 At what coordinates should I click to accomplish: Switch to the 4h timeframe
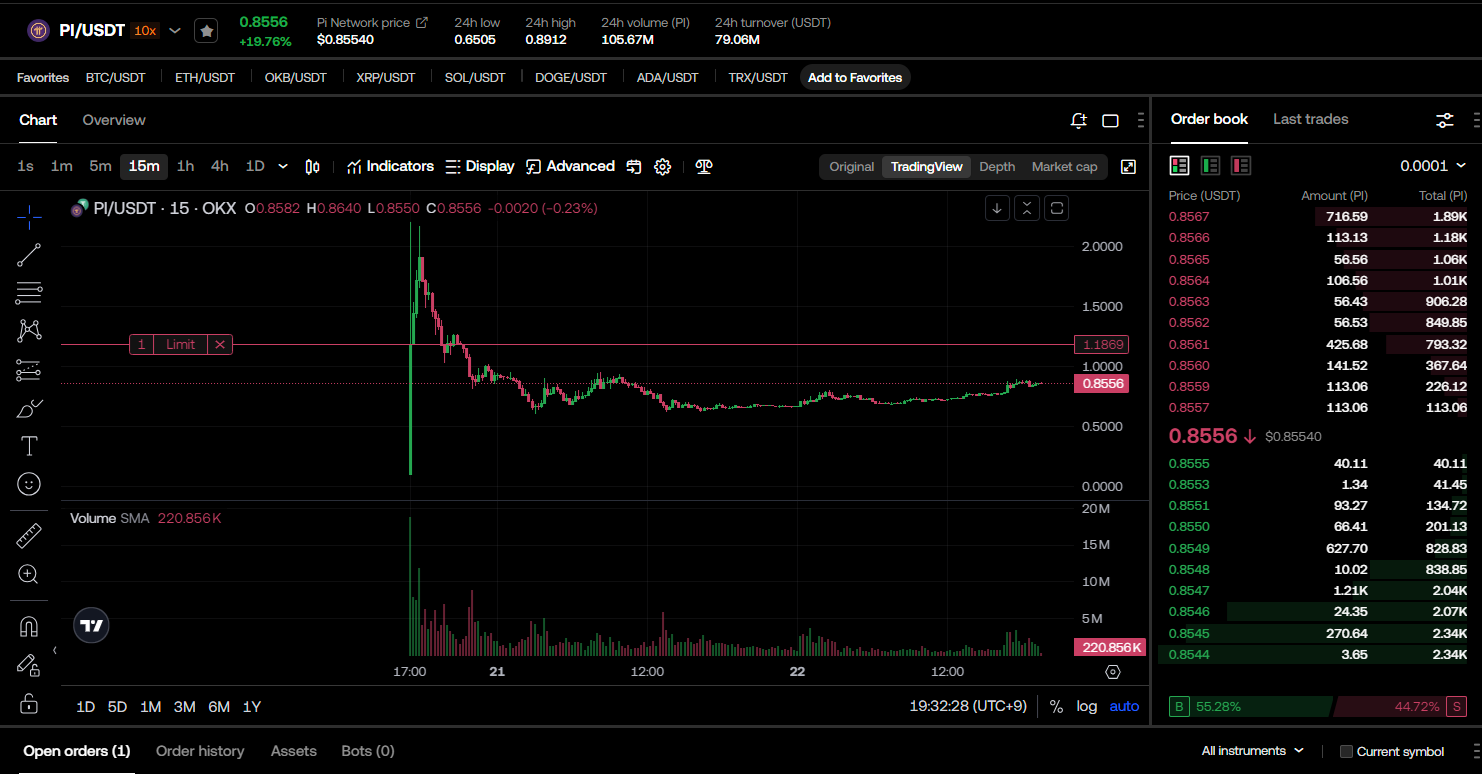[220, 166]
